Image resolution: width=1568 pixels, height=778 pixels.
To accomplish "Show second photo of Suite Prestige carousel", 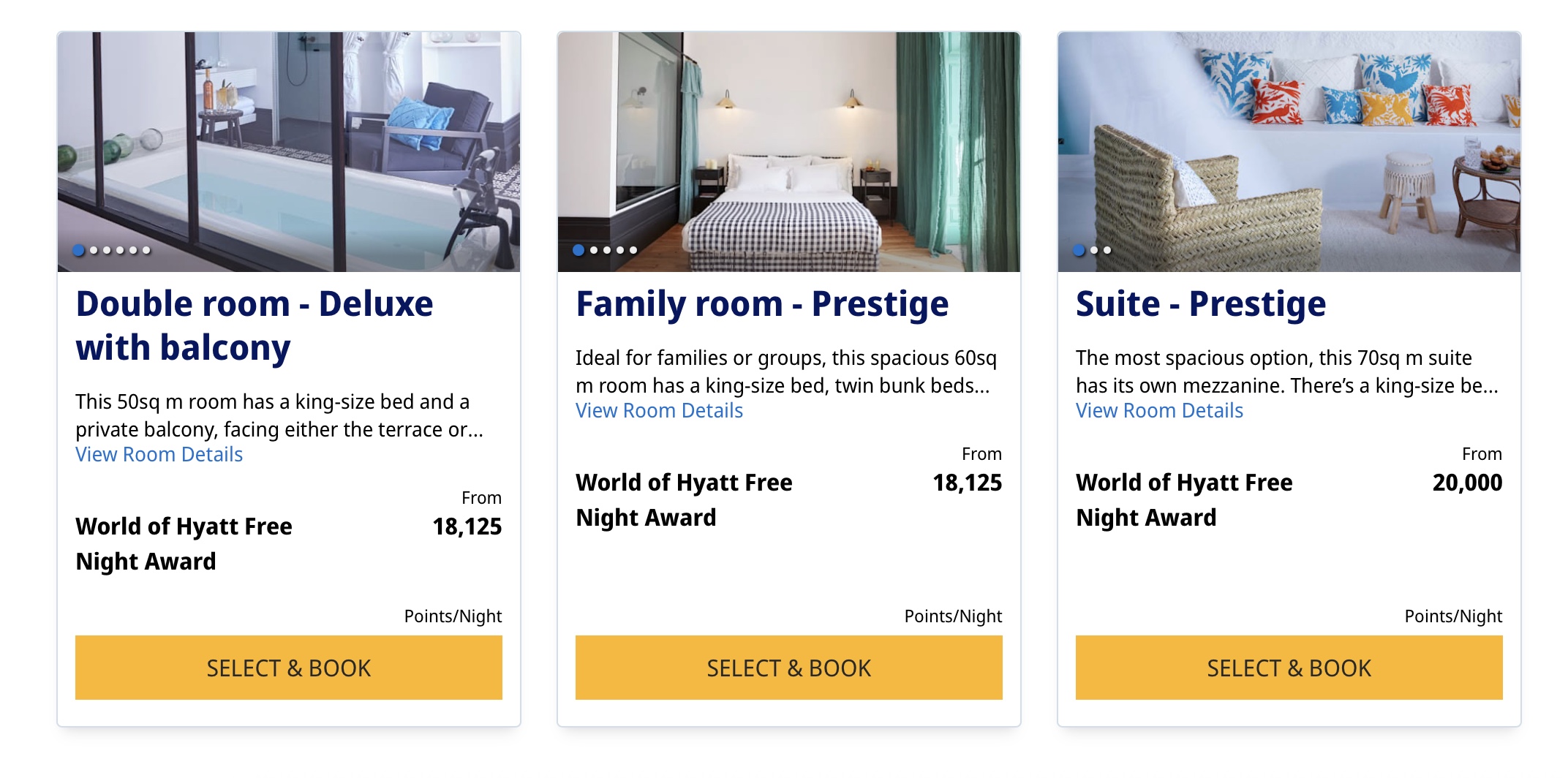I will click(x=1094, y=250).
